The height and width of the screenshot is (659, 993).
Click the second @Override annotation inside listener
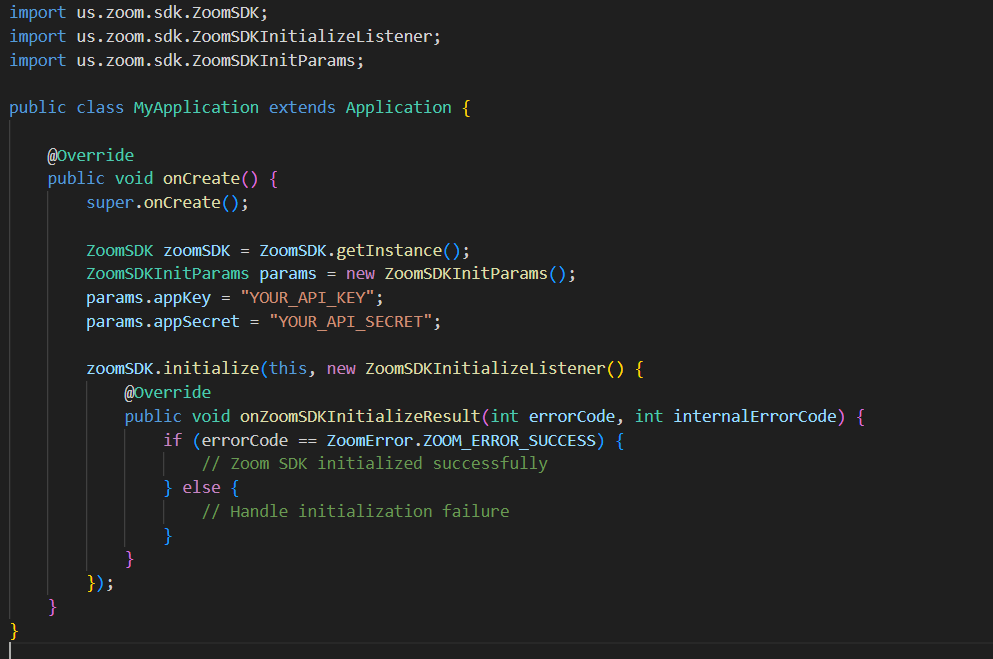point(167,393)
